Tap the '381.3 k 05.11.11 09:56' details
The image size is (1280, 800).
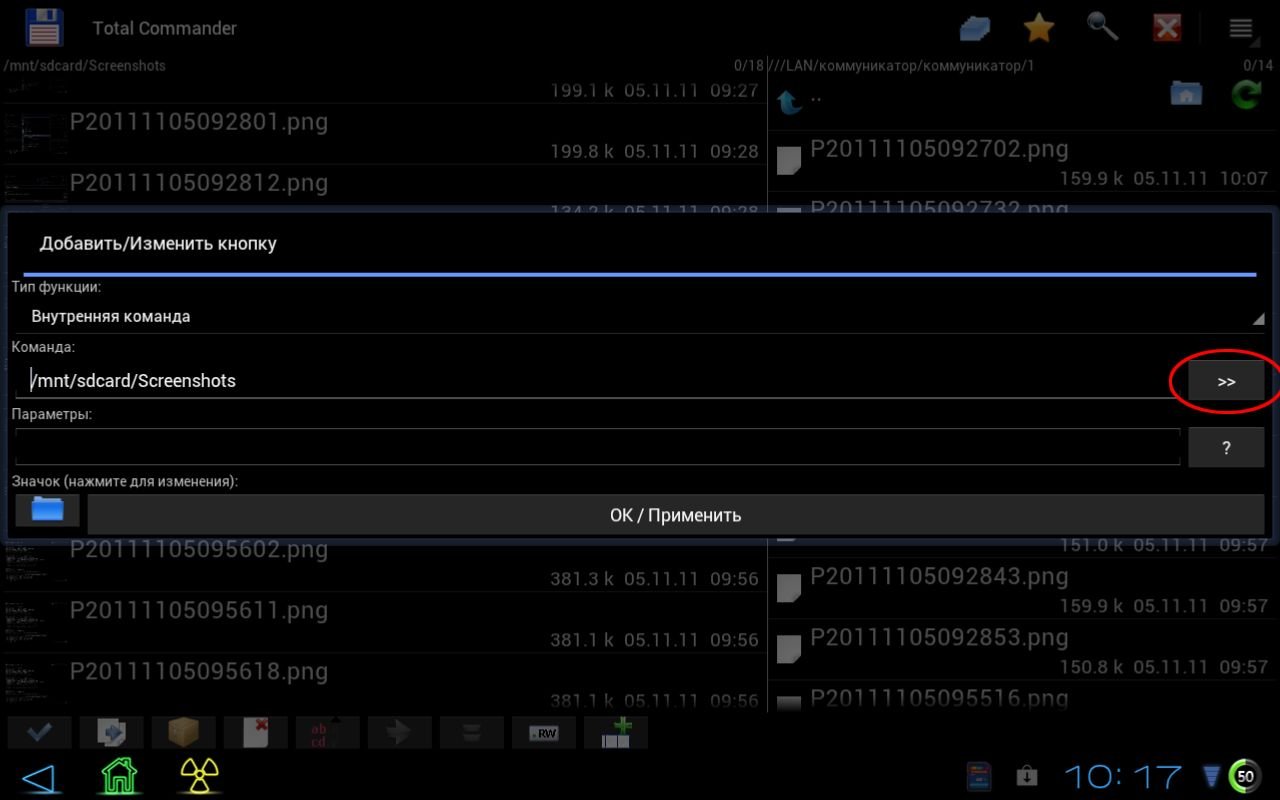click(654, 579)
